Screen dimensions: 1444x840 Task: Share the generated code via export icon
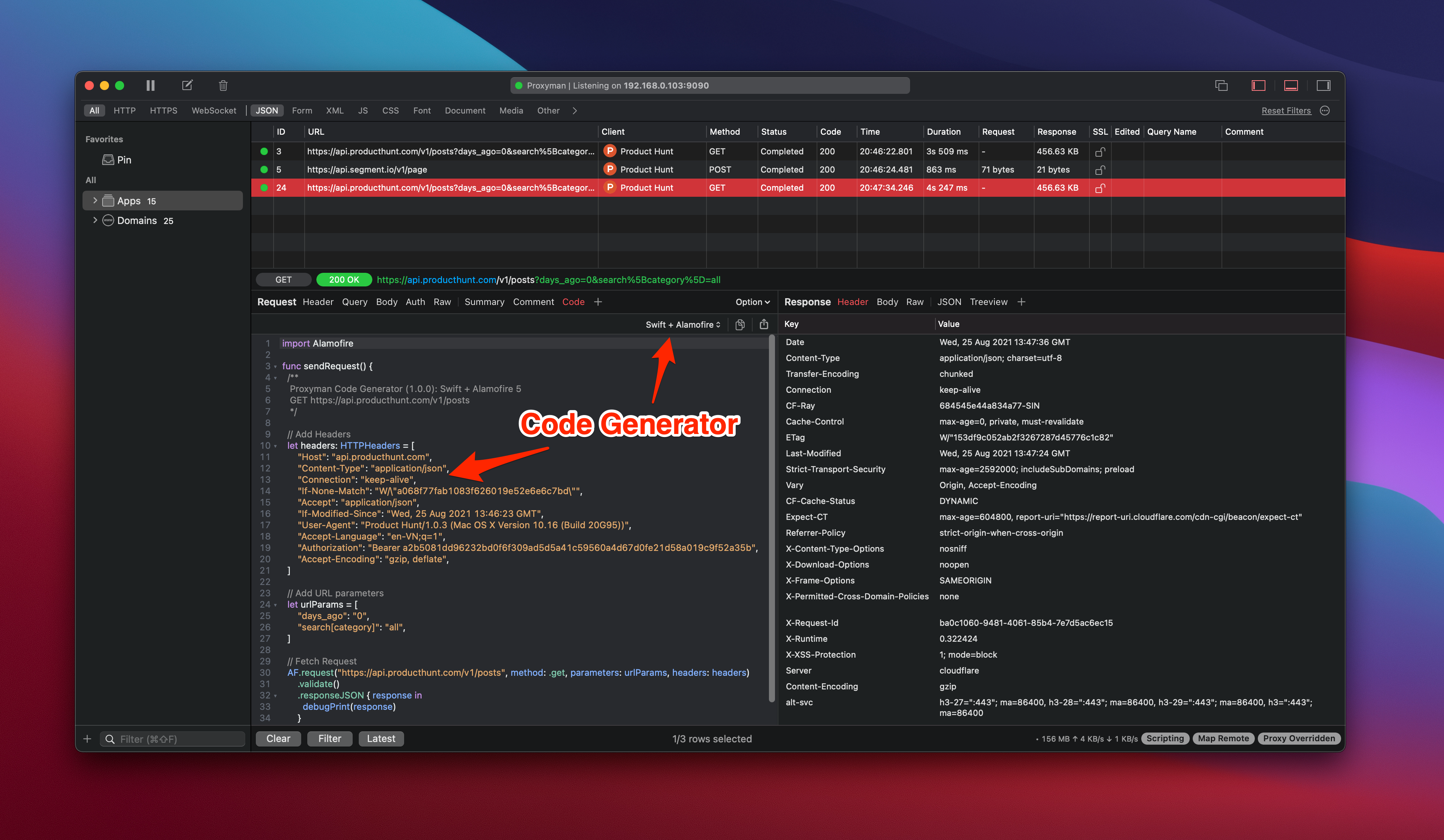click(x=764, y=324)
